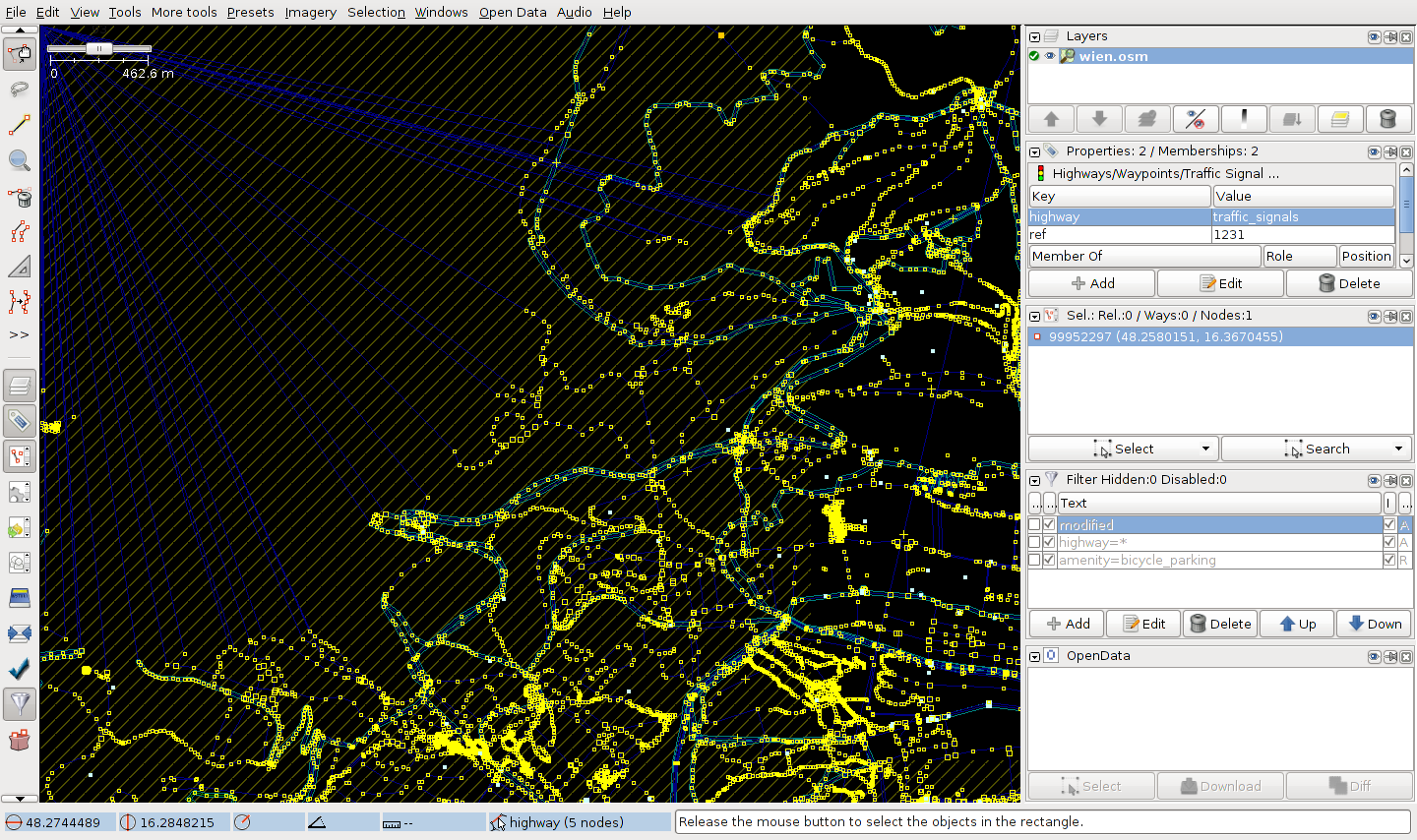Check enable box for amenity=bicycle_parking filter
1417x840 pixels.
pos(1034,560)
